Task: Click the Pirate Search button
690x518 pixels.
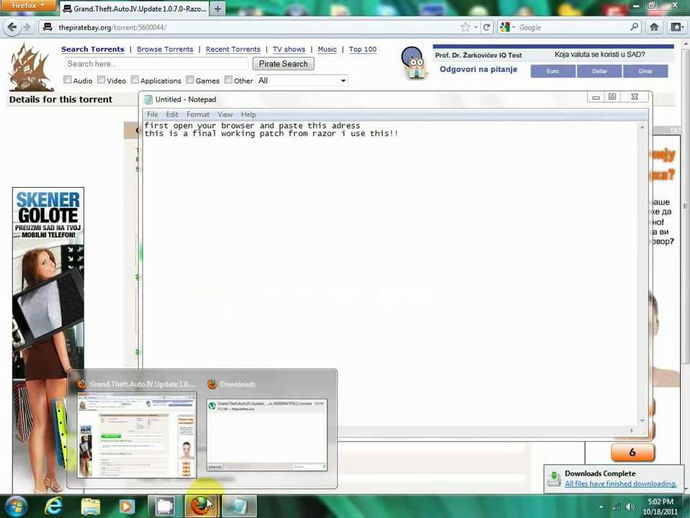Action: click(283, 64)
